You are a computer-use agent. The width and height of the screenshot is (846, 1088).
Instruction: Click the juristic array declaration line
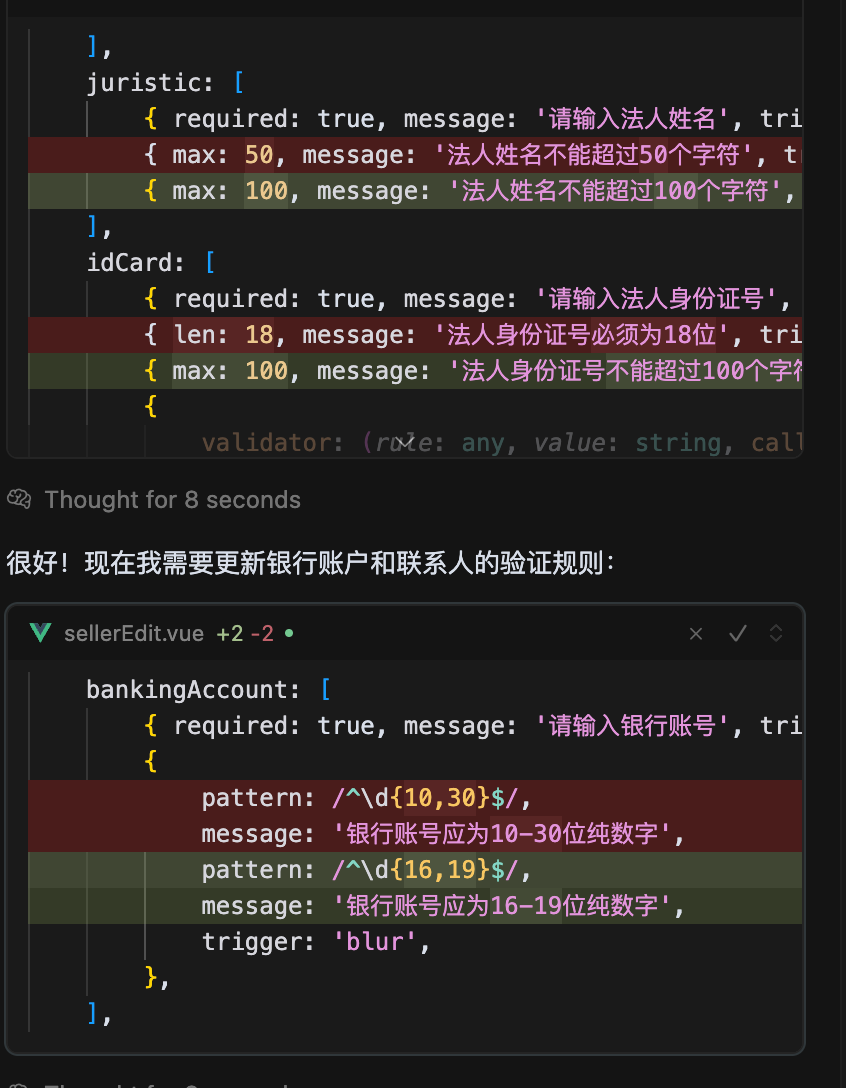click(x=165, y=83)
